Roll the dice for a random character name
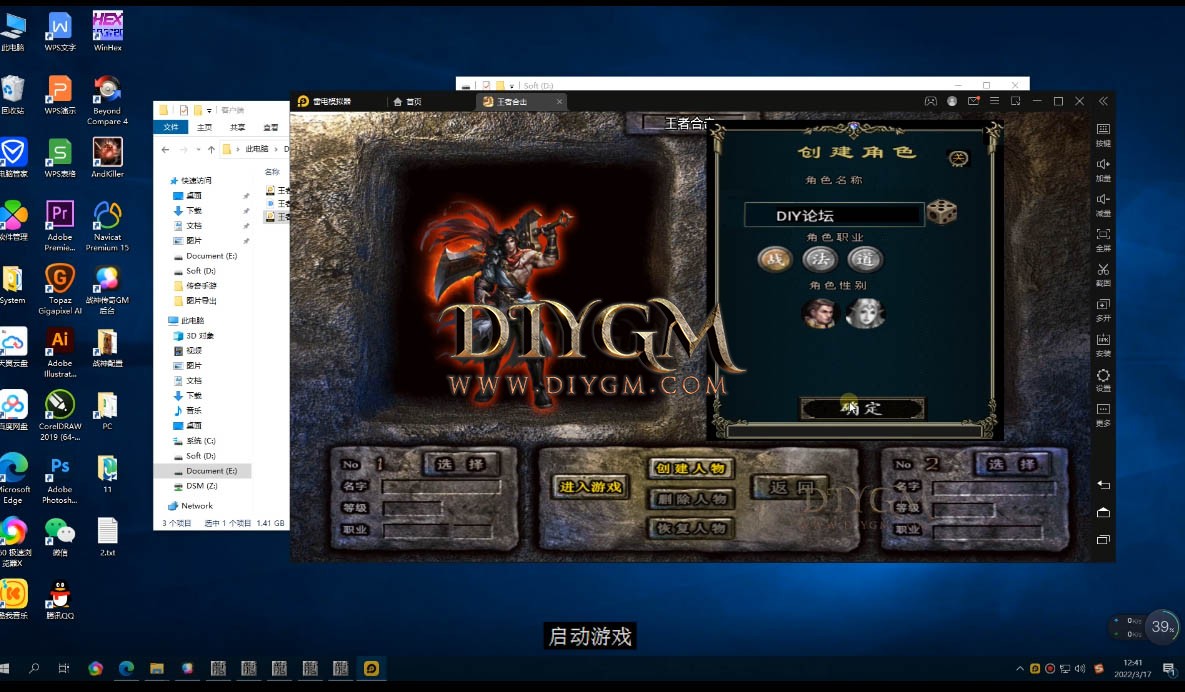Screen dimensions: 1185x692 click(x=942, y=212)
